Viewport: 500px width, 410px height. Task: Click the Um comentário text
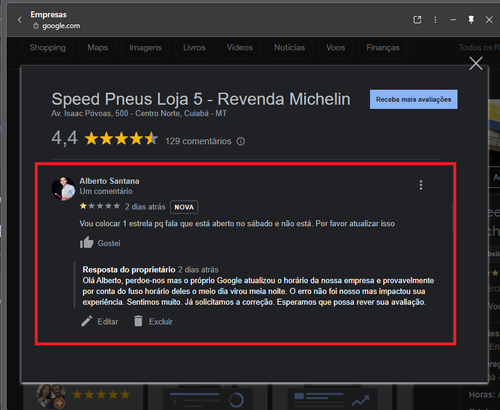[x=106, y=191]
